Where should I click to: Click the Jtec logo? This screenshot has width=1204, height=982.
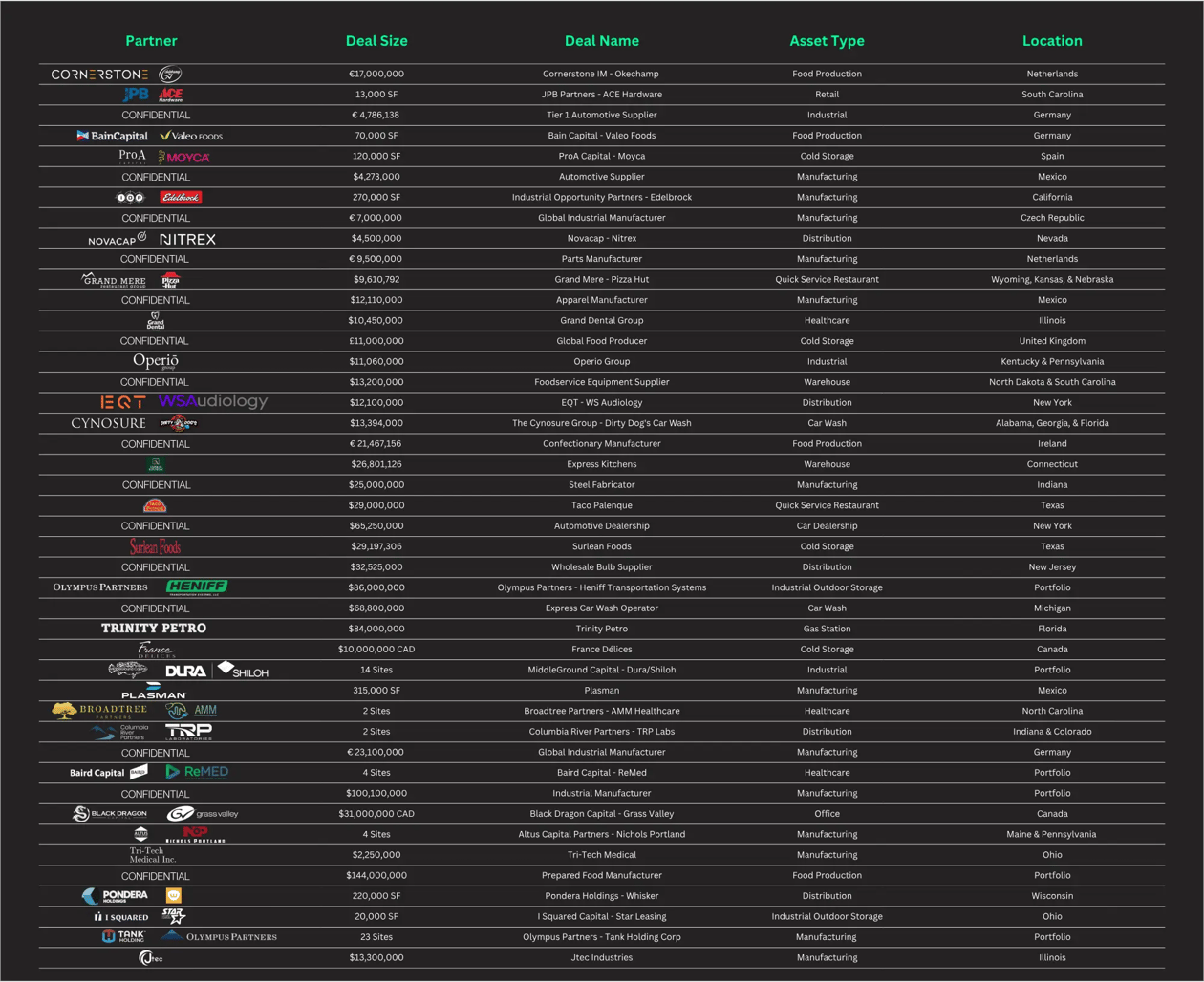tap(151, 957)
